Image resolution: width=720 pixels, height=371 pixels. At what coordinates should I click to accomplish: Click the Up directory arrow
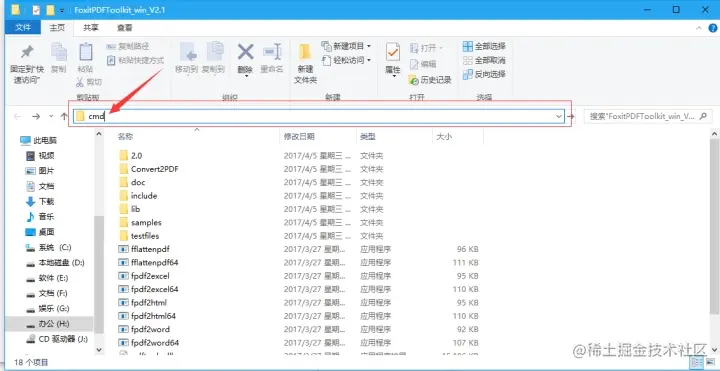[x=64, y=117]
